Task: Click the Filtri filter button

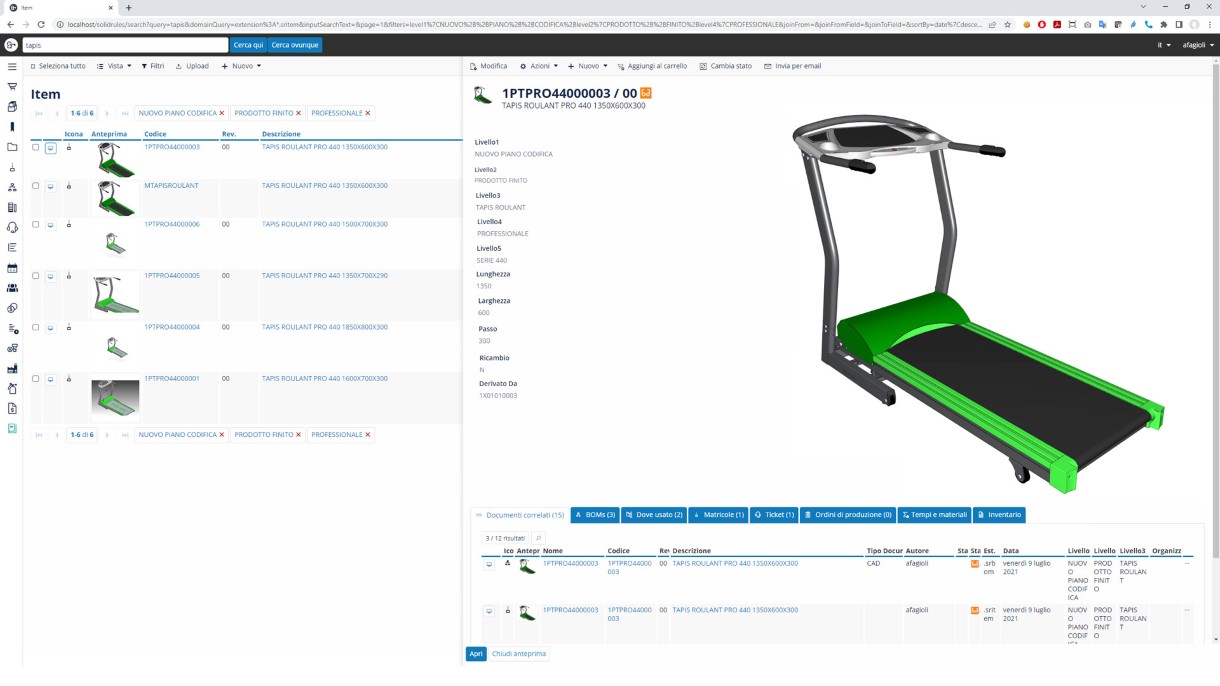Action: pos(153,66)
